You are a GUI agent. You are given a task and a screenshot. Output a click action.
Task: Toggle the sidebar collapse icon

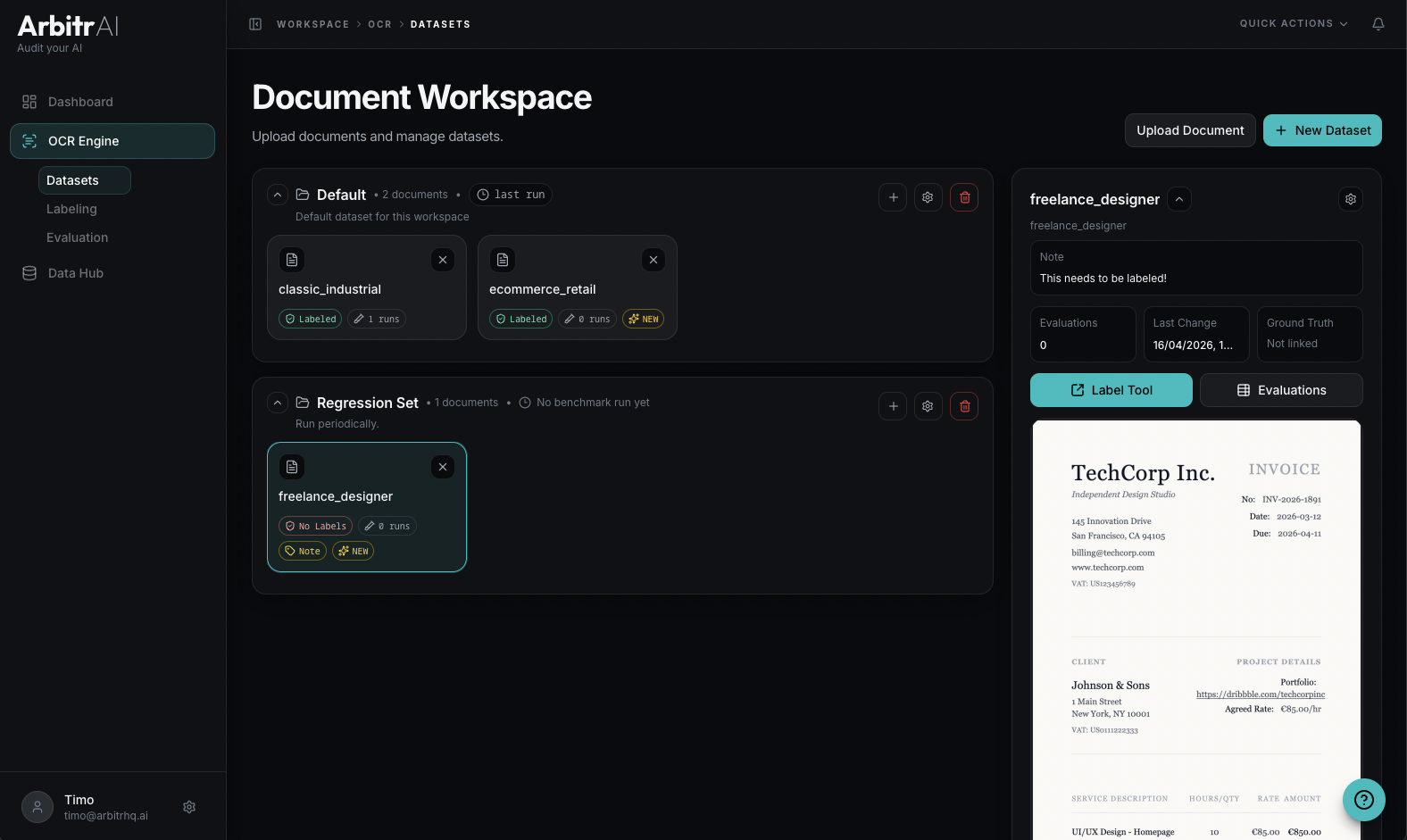click(255, 24)
